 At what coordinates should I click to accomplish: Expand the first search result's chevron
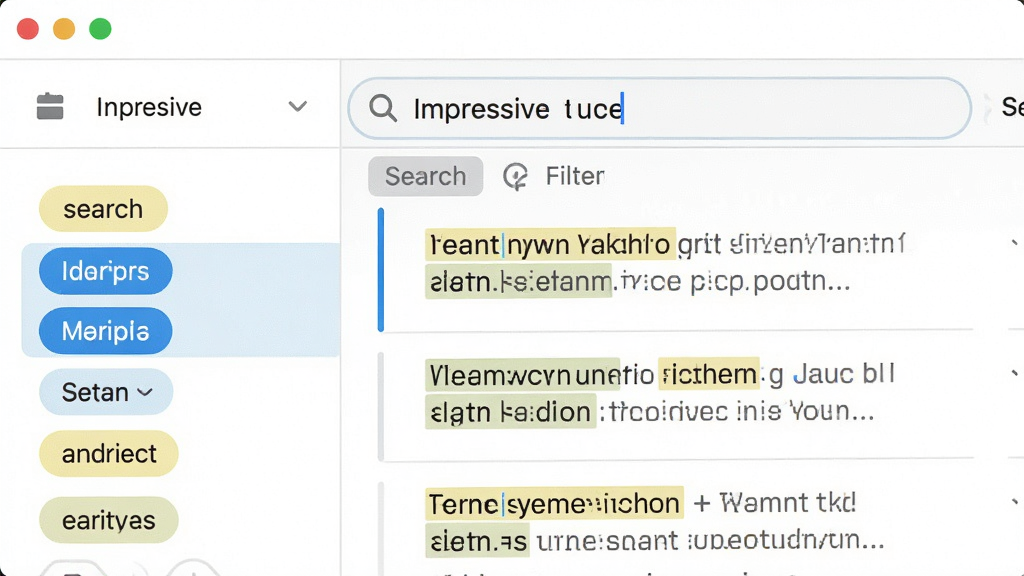pyautogui.click(x=1014, y=243)
